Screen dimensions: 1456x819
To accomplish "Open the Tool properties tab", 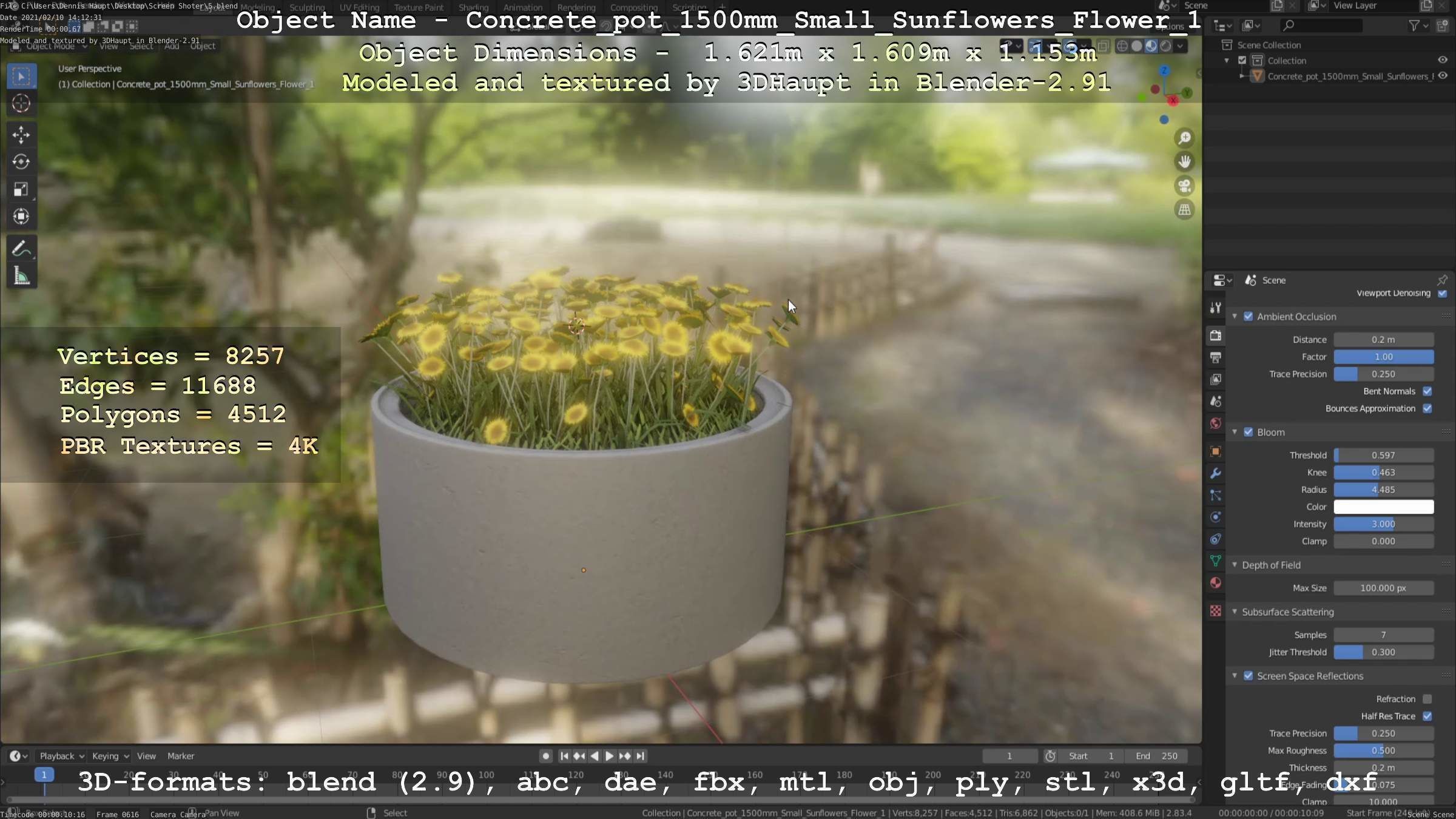I will pos(1215,308).
